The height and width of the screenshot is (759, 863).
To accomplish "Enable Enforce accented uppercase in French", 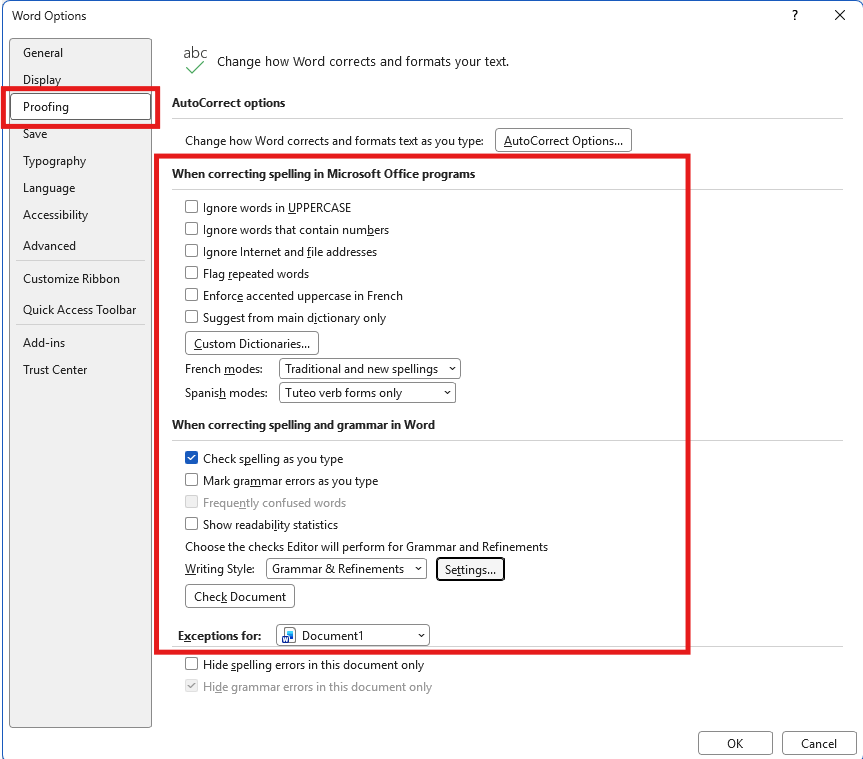I will click(x=192, y=295).
